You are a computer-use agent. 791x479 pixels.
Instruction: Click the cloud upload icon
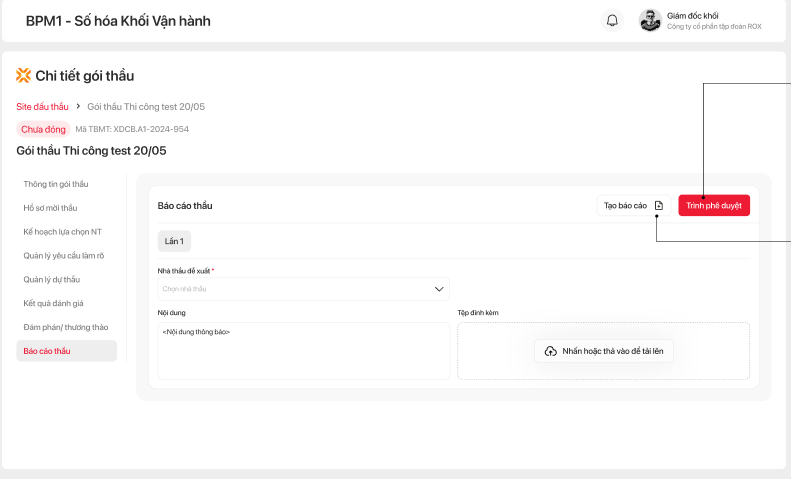coord(550,351)
